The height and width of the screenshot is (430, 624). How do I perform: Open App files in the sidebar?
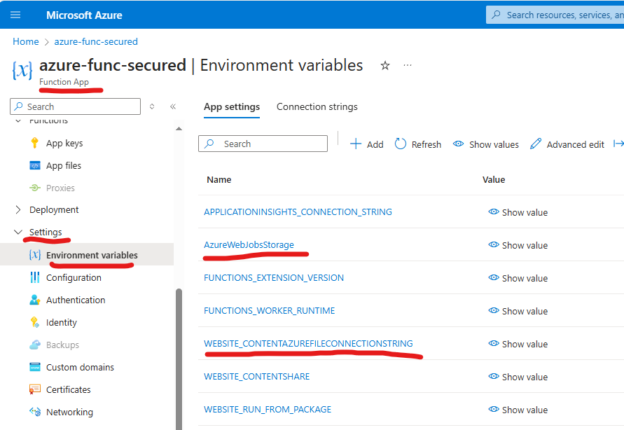(63, 165)
